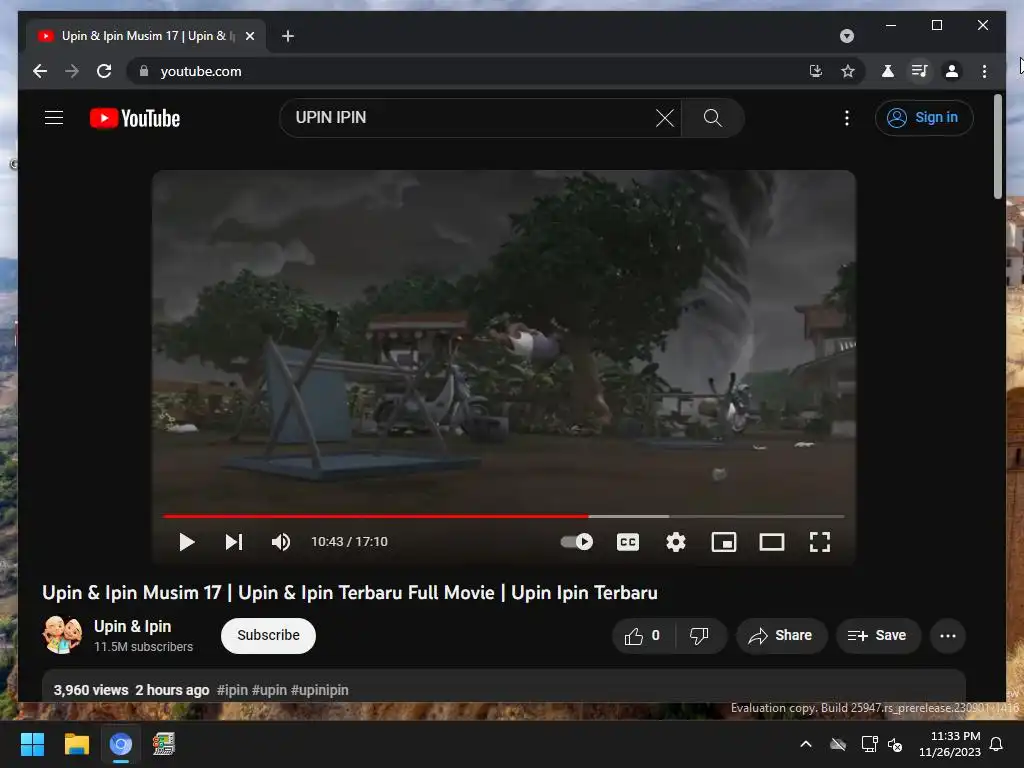Clear the search box with X

pyautogui.click(x=664, y=118)
